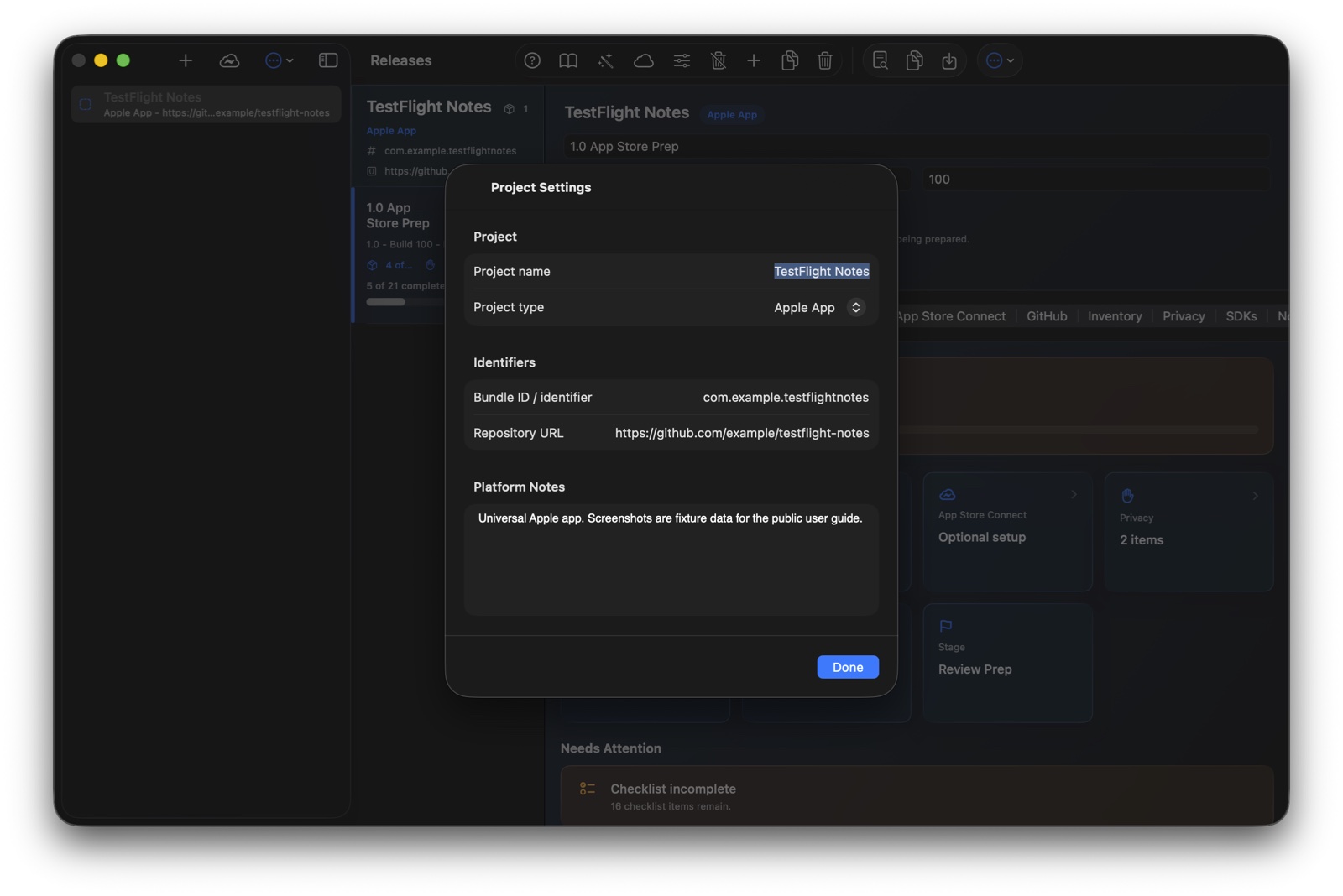Click the magic wand toolbar icon
1343x896 pixels.
pos(605,60)
